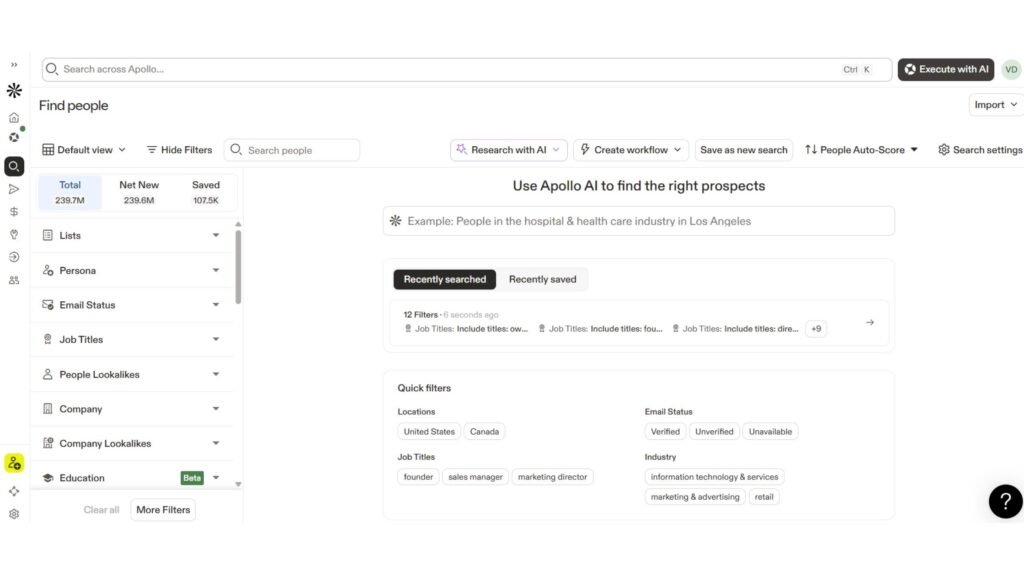Image resolution: width=1024 pixels, height=576 pixels.
Task: Open More Filters
Action: 162,509
